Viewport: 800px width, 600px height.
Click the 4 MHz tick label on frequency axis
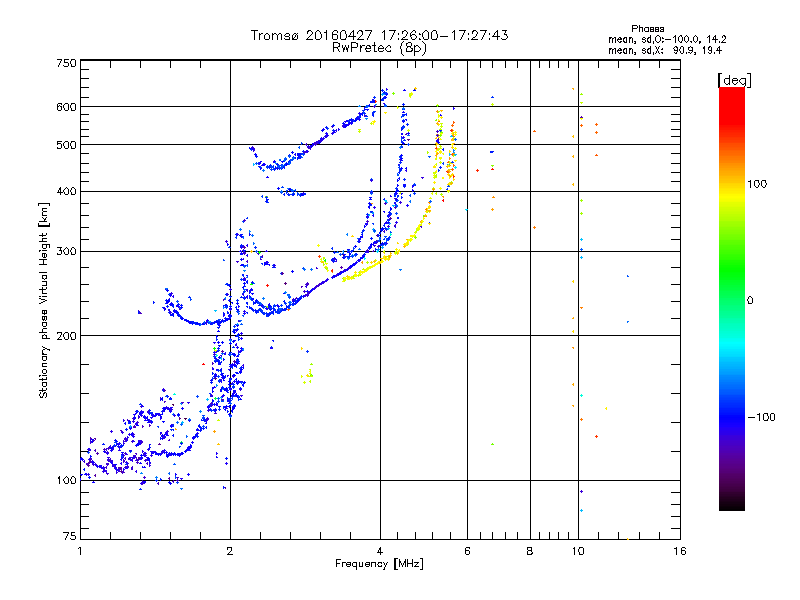pos(380,551)
